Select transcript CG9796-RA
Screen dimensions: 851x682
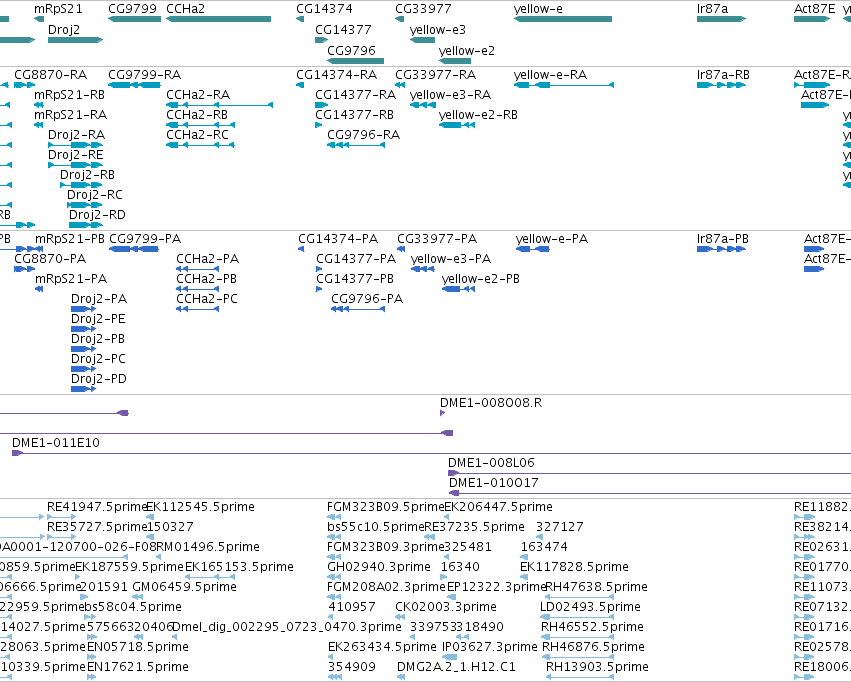(x=356, y=145)
